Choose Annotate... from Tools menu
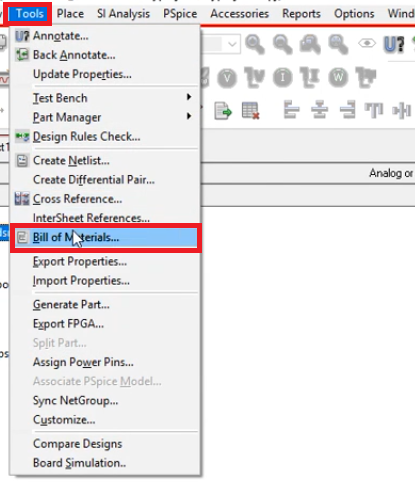415x497 pixels. tap(104, 36)
